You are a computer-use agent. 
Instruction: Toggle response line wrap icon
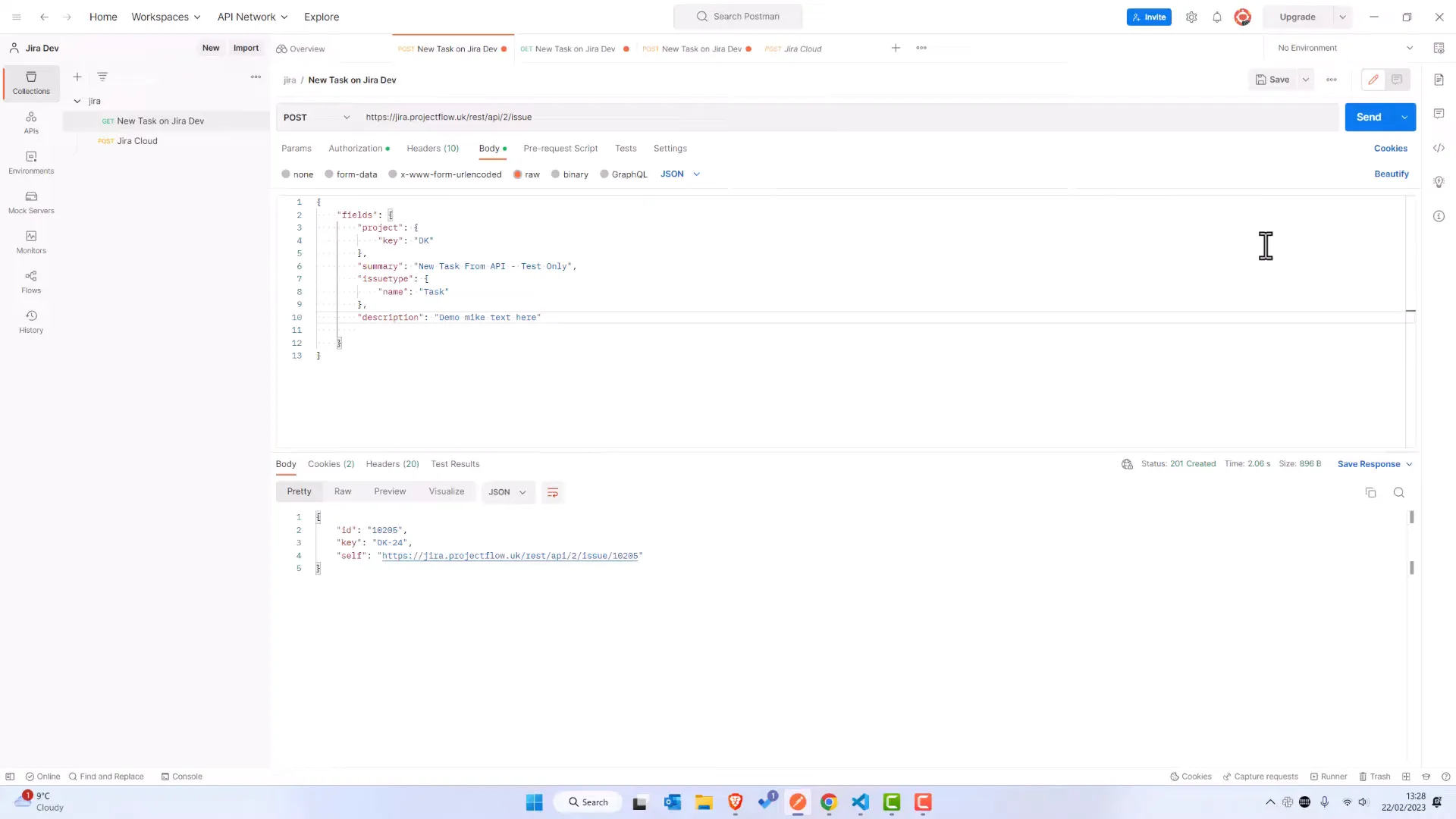click(553, 493)
